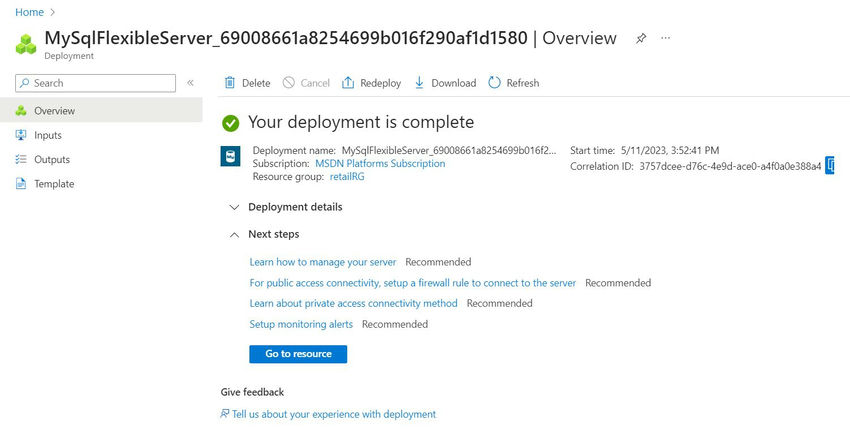Click the Cancel circle-slash icon
The width and height of the screenshot is (850, 429).
point(289,82)
